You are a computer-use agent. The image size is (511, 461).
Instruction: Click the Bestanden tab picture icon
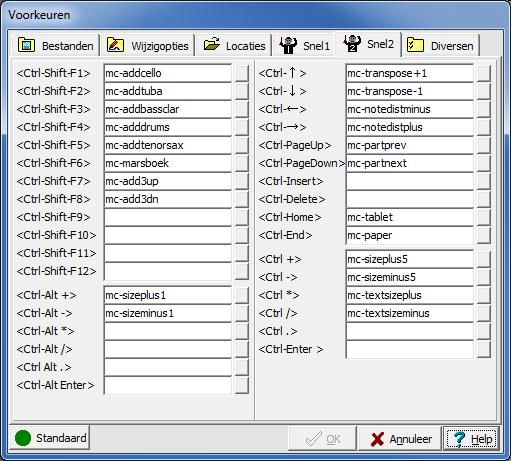point(26,45)
